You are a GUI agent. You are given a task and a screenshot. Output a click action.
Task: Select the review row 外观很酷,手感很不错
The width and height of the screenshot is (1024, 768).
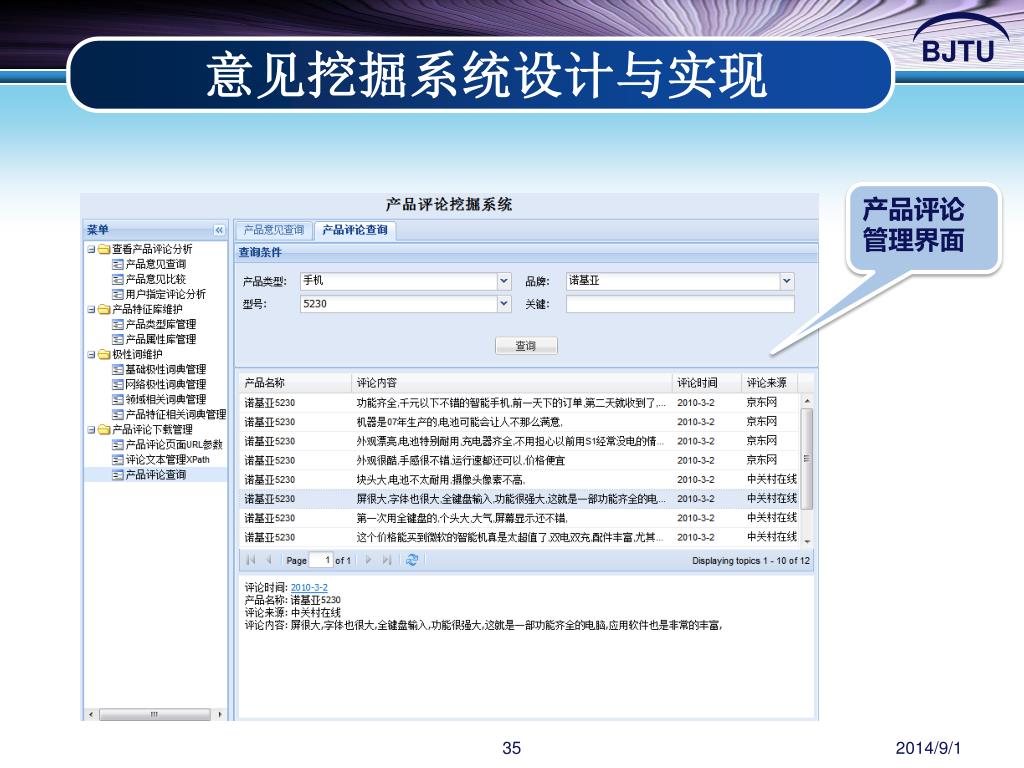click(519, 460)
